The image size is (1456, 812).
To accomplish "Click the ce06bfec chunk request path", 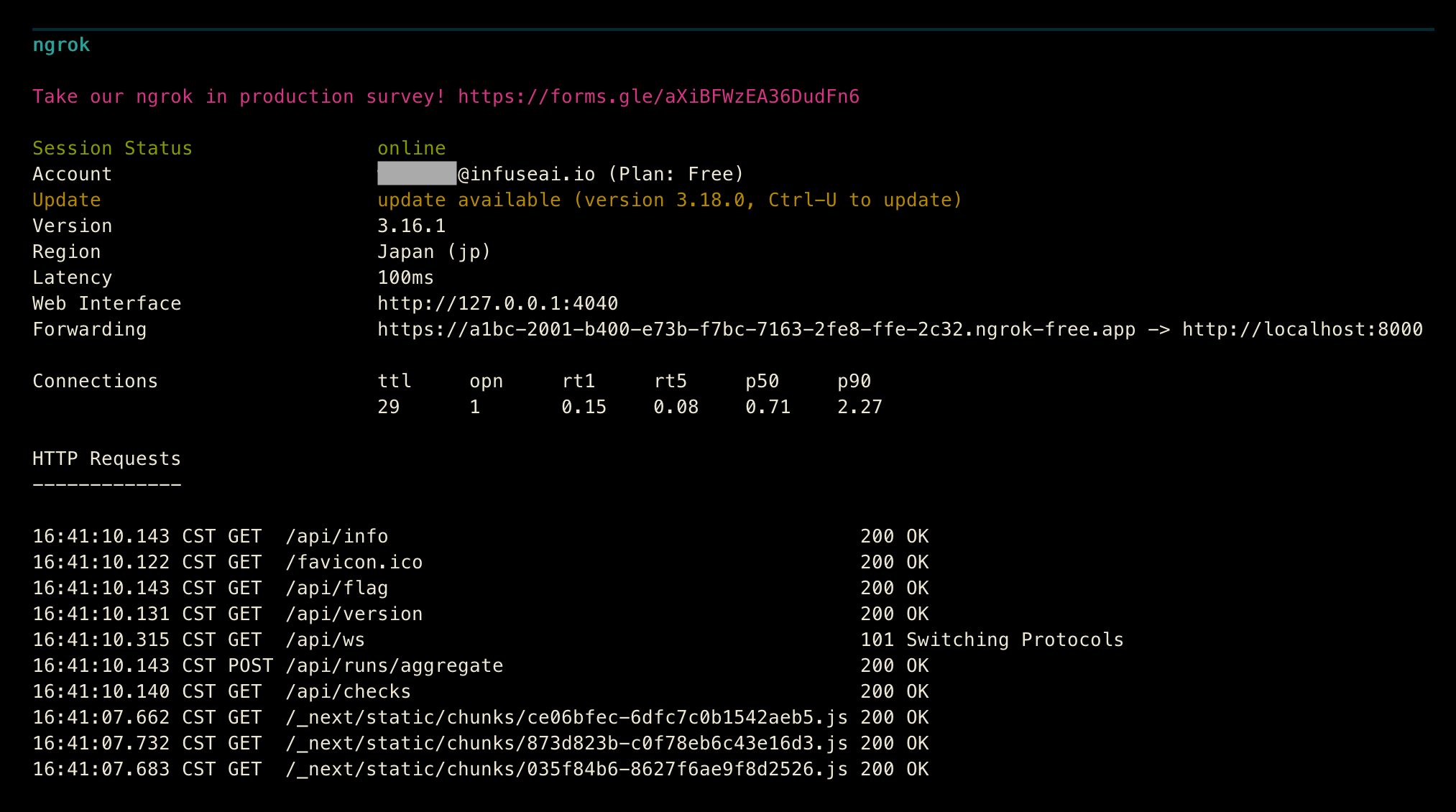I will tap(567, 717).
